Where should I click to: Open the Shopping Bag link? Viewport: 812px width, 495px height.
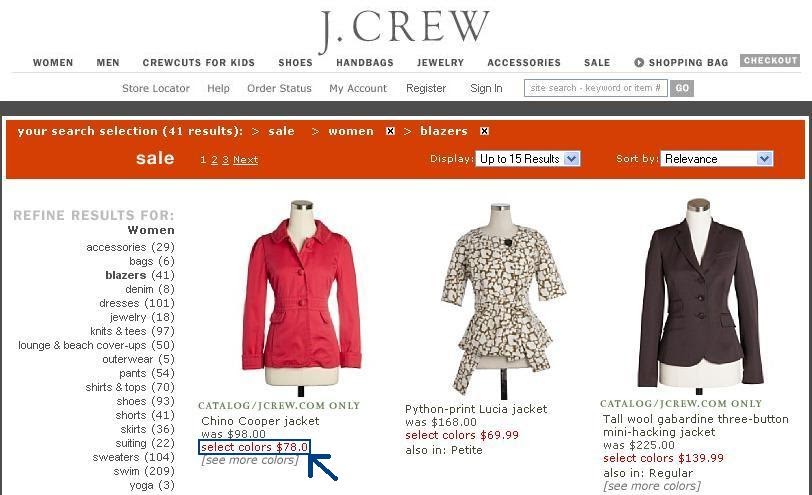688,63
